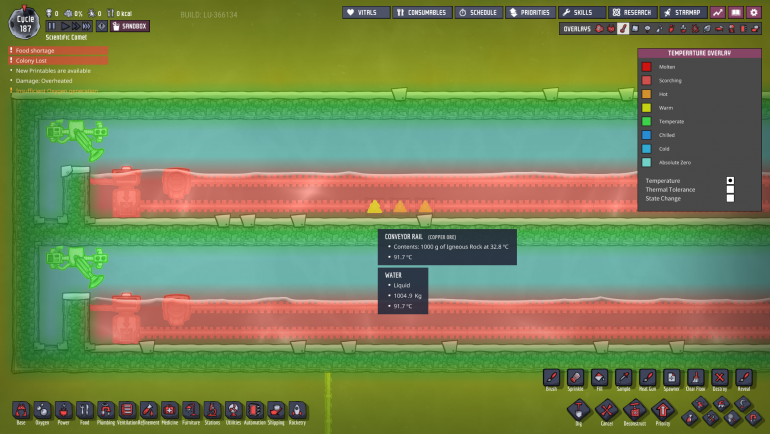Screen dimensions: 770x434
Task: Select the sandbox Destroy tool
Action: 719,378
